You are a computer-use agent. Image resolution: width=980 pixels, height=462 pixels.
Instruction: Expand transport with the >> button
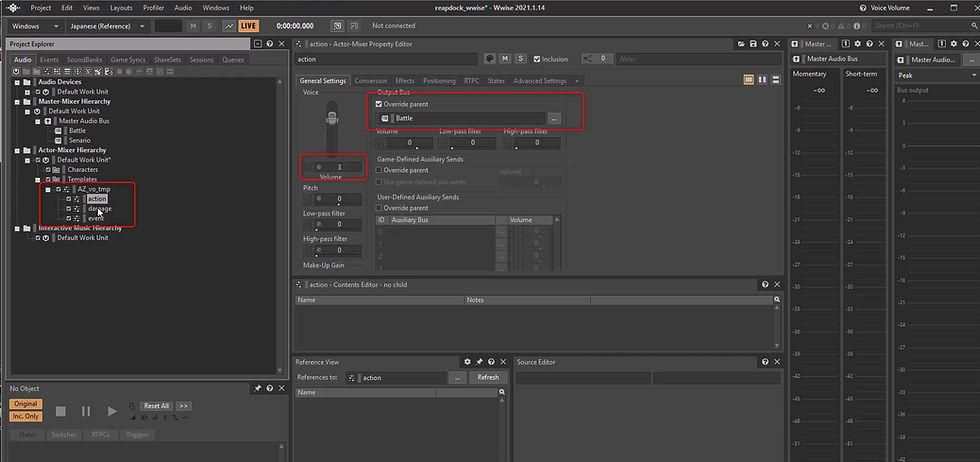(x=183, y=406)
